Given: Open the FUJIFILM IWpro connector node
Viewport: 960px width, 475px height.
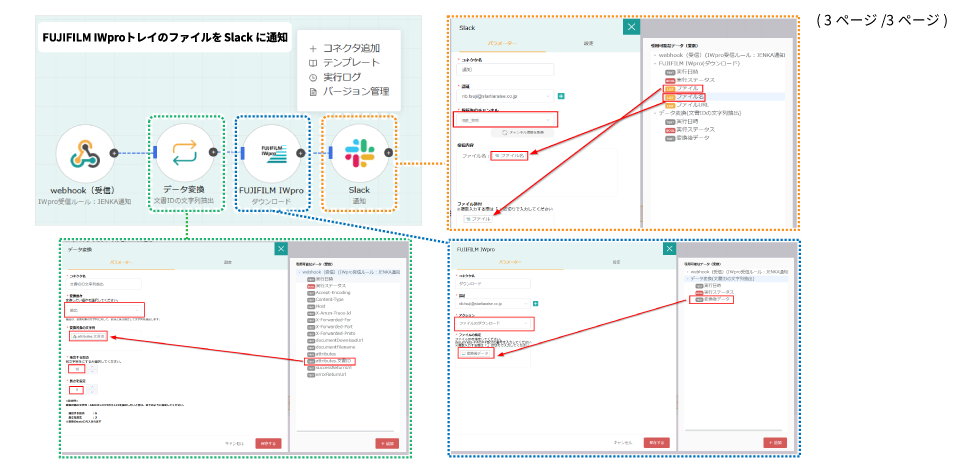Looking at the screenshot, I should [x=272, y=153].
